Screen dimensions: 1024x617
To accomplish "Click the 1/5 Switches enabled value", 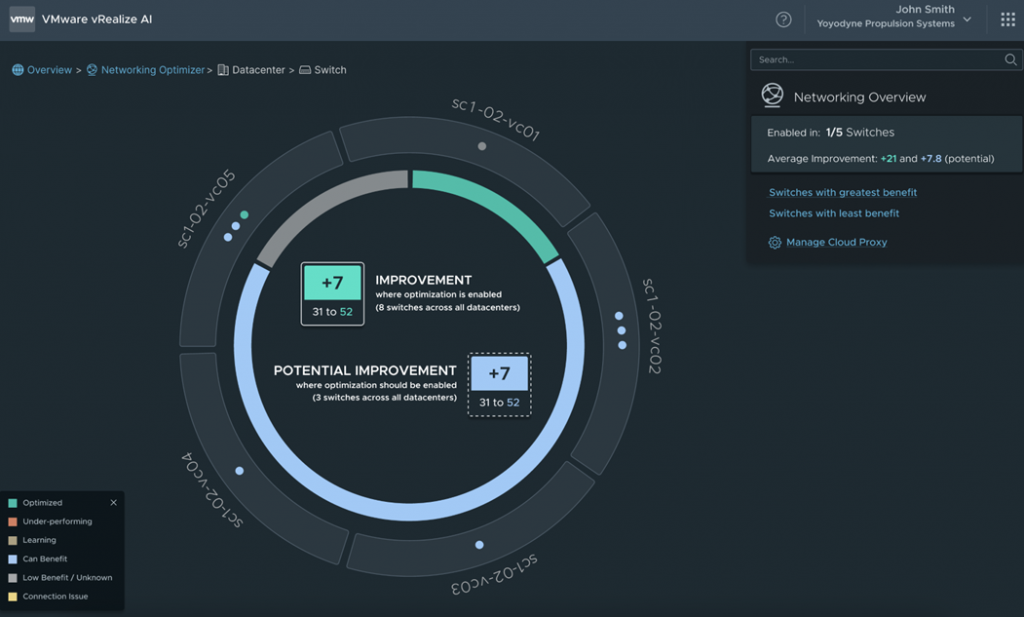I will point(860,133).
